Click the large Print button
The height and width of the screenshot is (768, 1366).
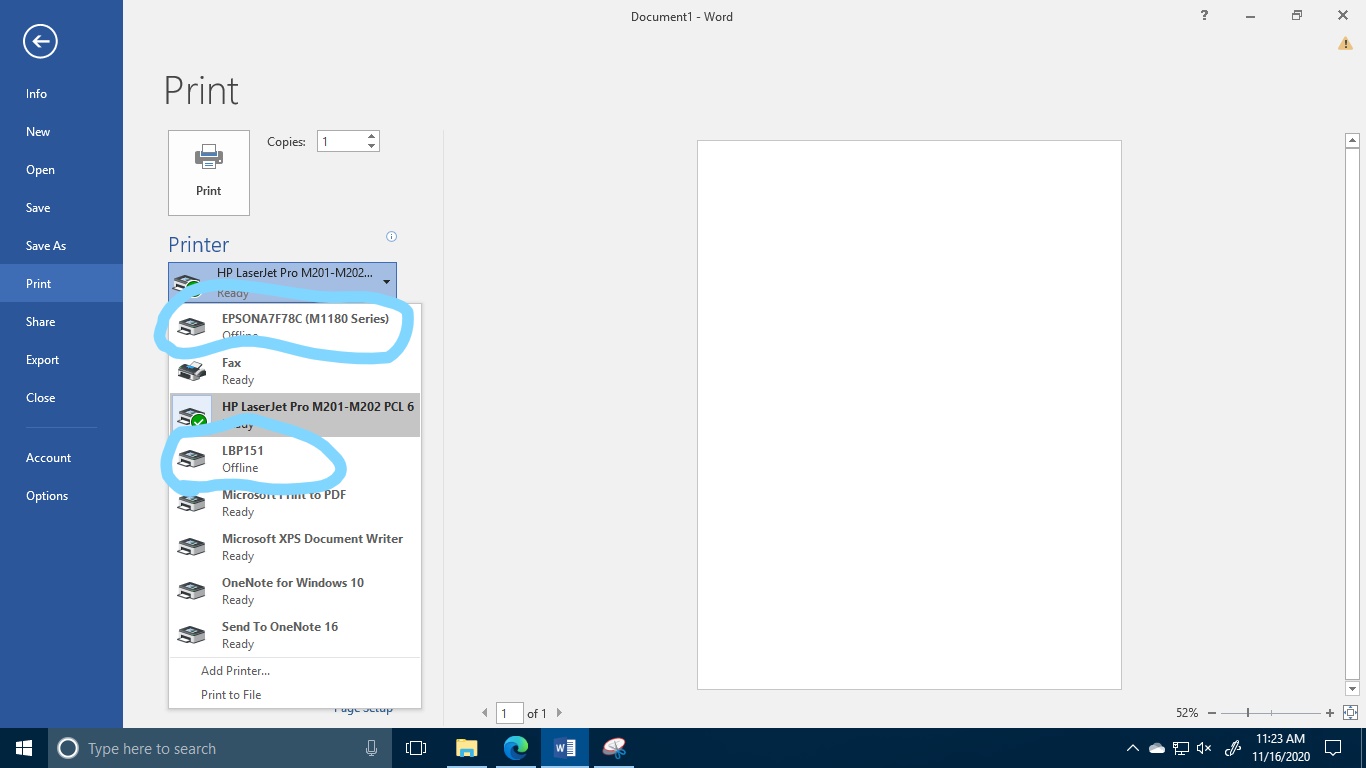pos(209,173)
